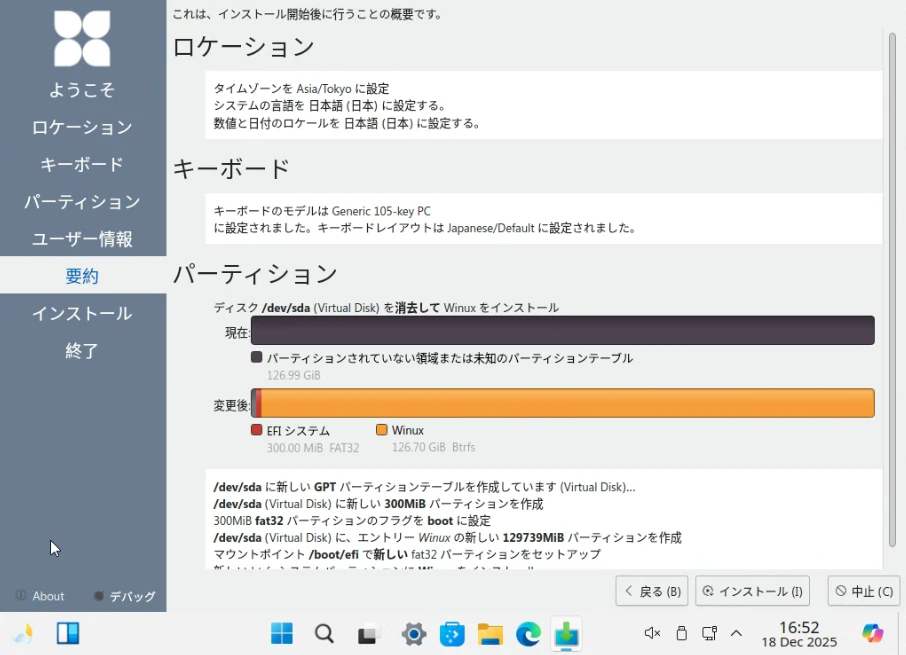
Task: Click the installer app icon on taskbar
Action: click(566, 634)
